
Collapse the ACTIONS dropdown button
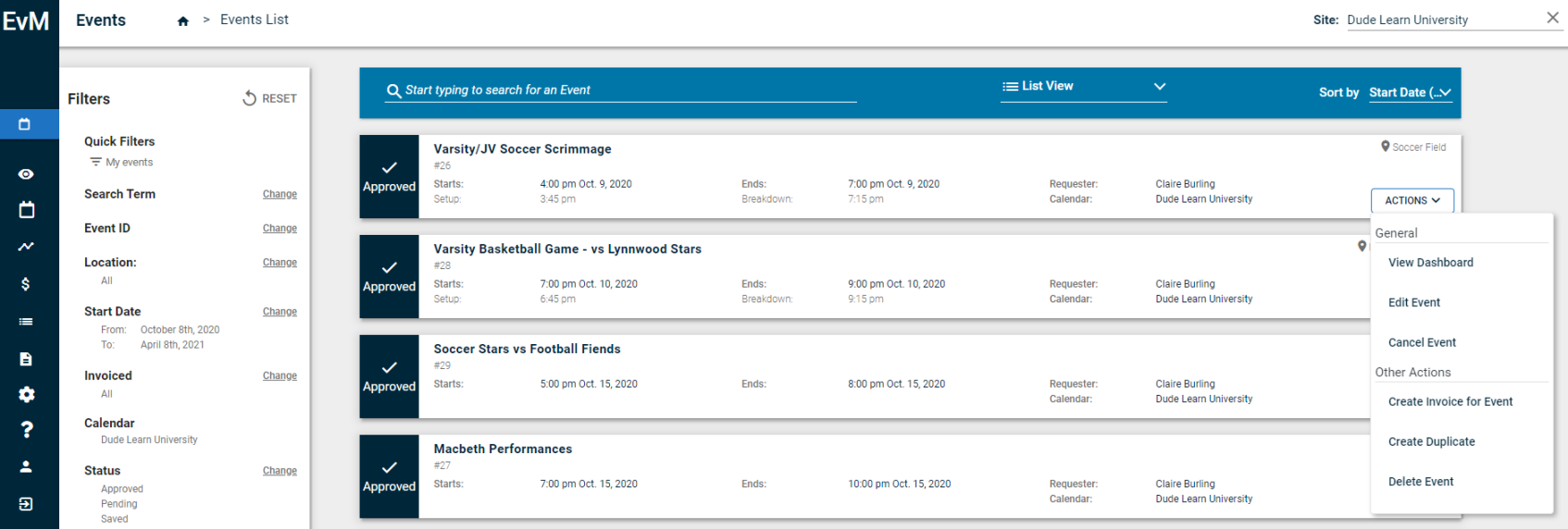[x=1412, y=201]
